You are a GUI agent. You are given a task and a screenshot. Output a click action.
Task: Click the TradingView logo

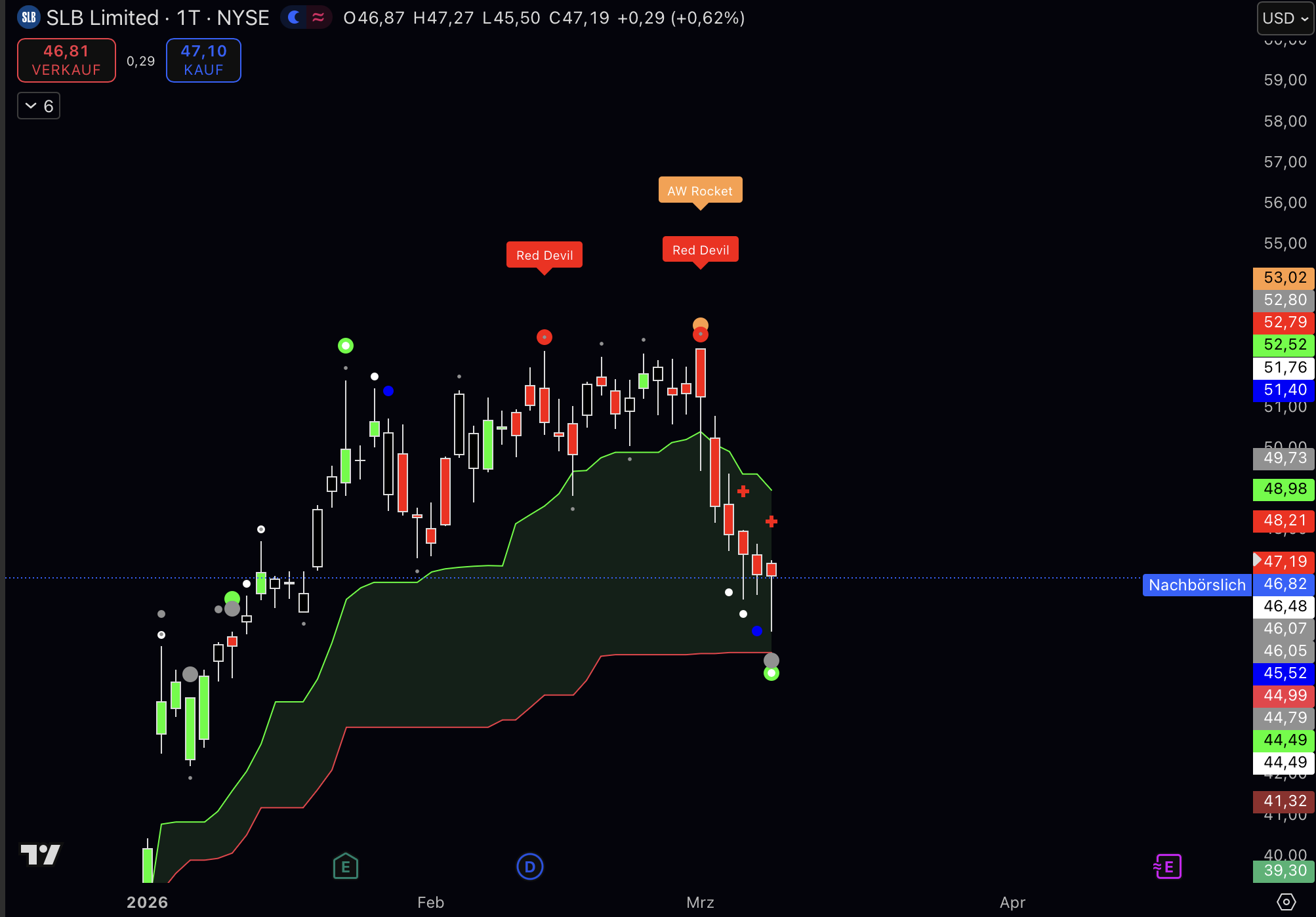tap(41, 854)
